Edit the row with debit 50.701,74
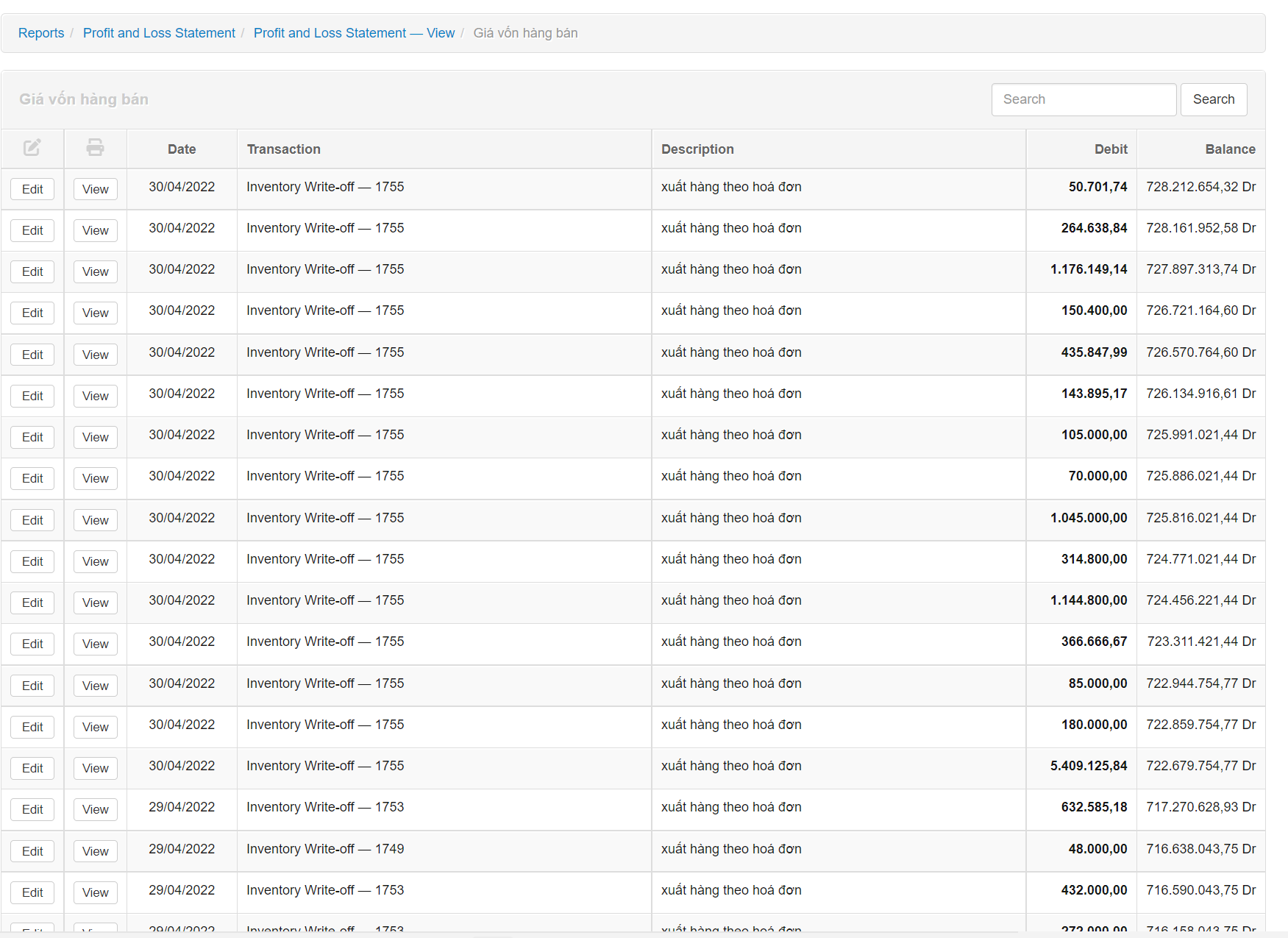The image size is (1288, 938). point(32,189)
